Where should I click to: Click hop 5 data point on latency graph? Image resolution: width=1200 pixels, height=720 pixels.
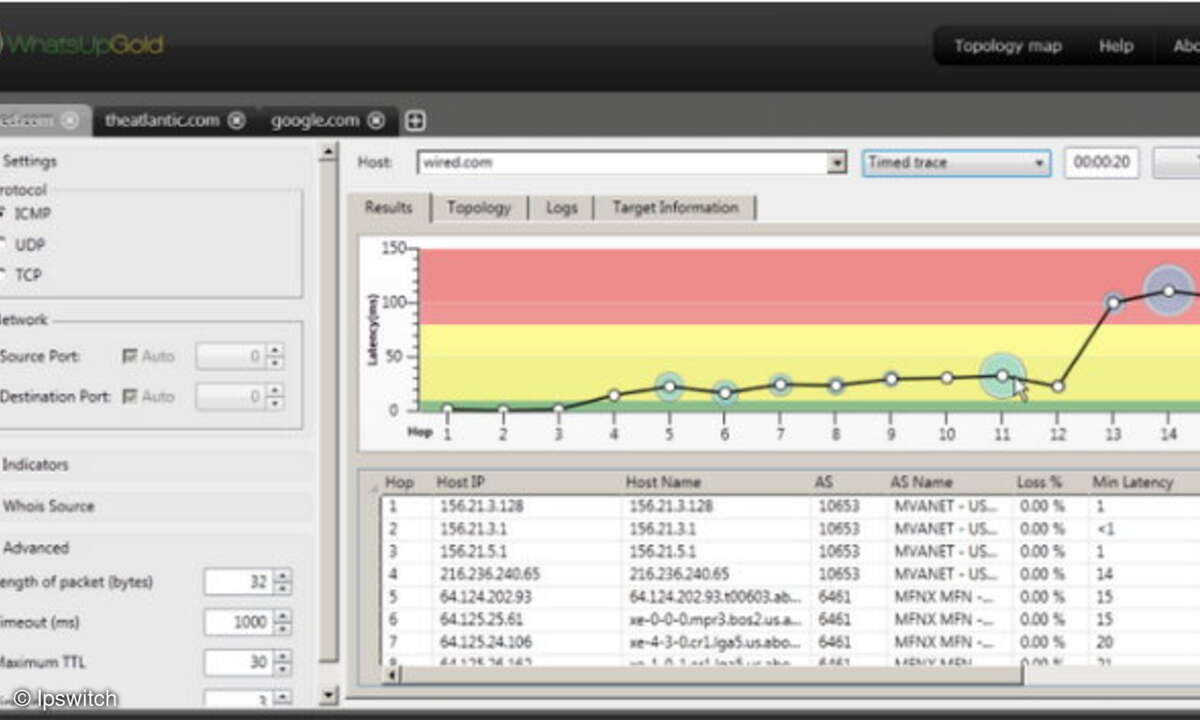pyautogui.click(x=670, y=386)
